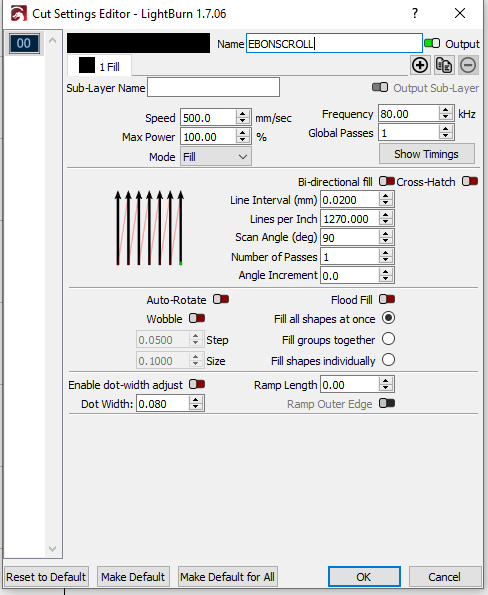Viewport: 488px width, 595px height.
Task: Decrease Max Power with down arrow
Action: pos(242,140)
